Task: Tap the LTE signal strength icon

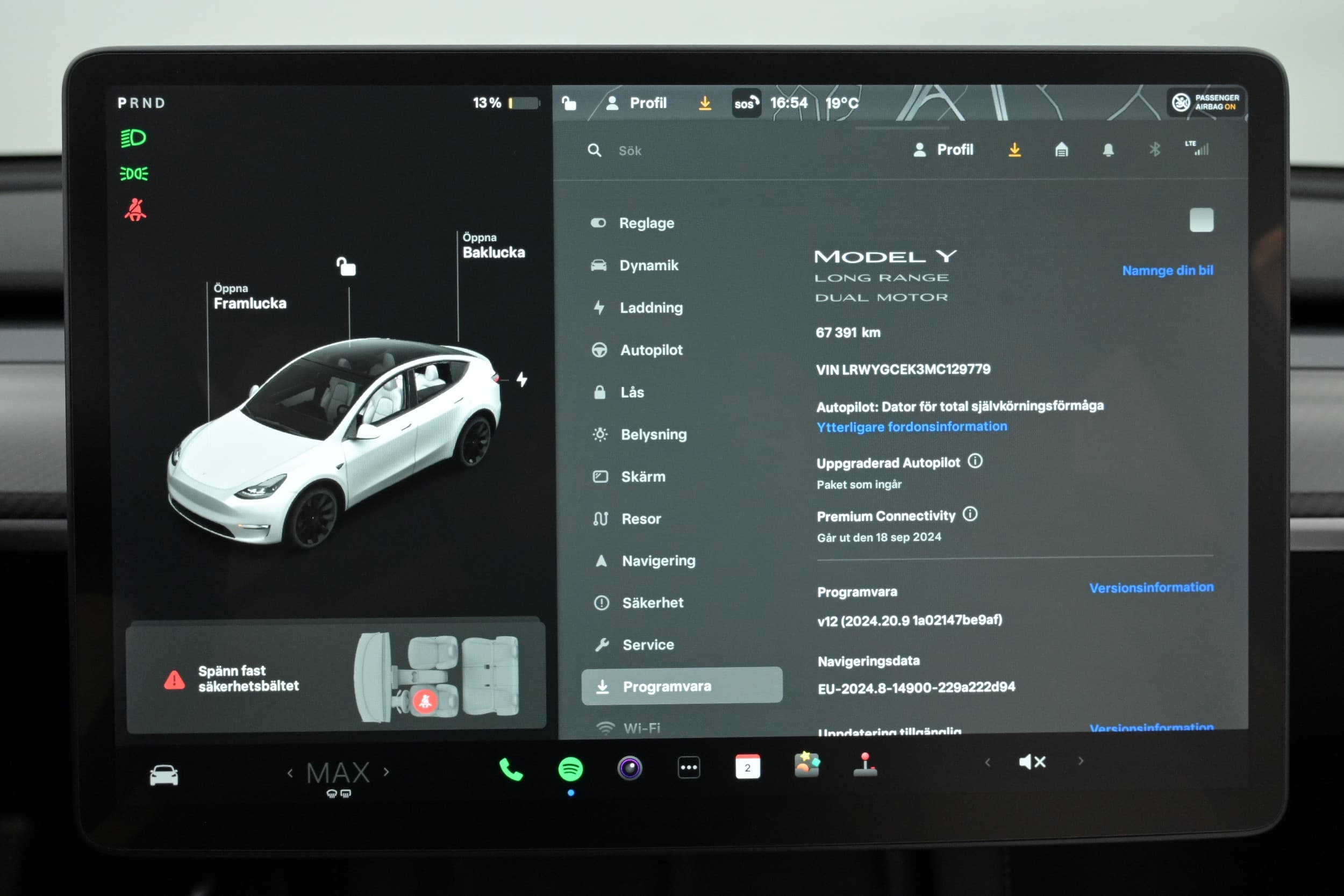Action: (x=1197, y=148)
